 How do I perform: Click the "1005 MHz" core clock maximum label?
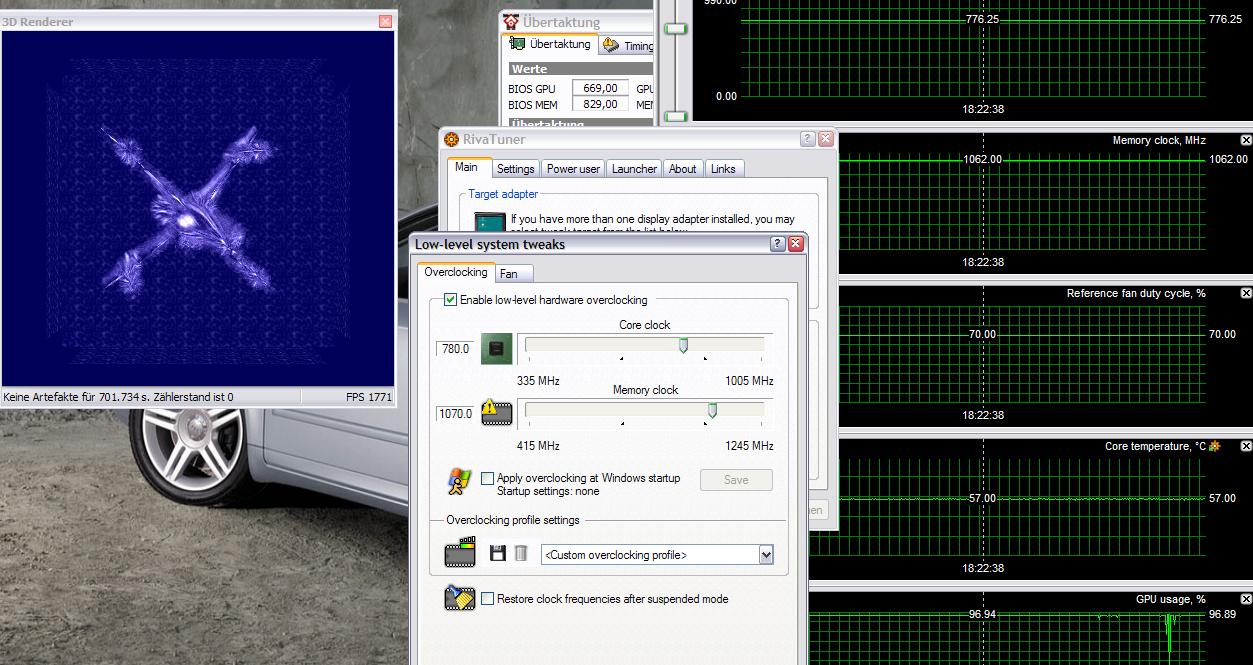click(x=749, y=381)
